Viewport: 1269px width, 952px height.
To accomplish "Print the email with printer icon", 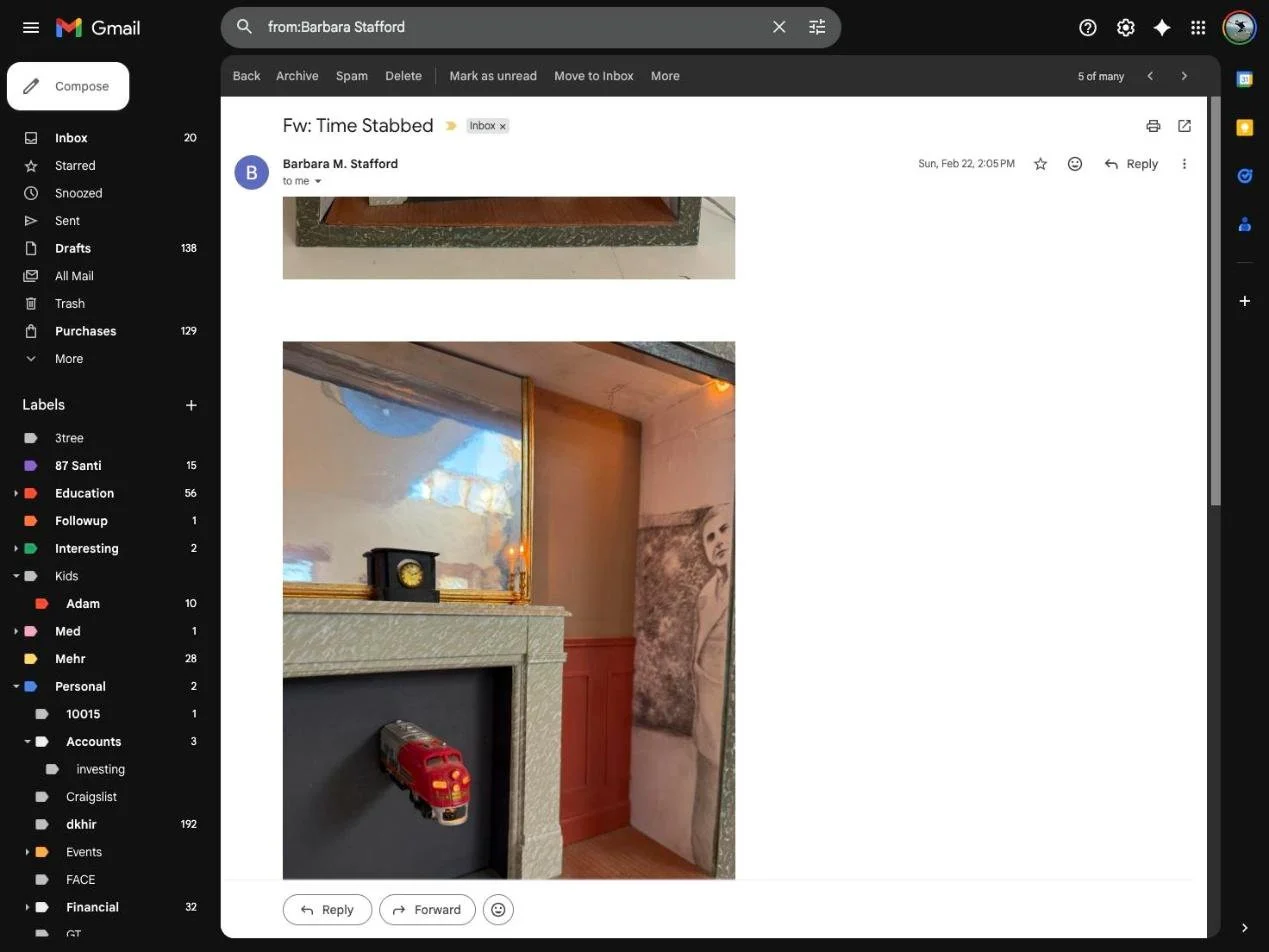I will (x=1153, y=126).
